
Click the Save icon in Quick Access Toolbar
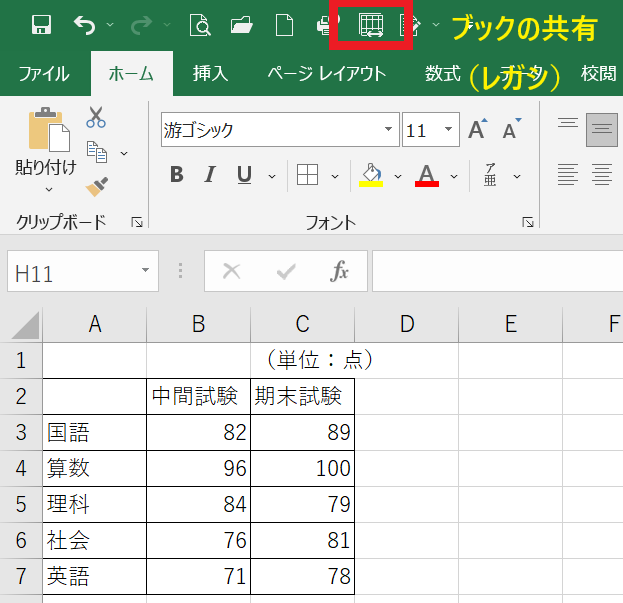41,25
